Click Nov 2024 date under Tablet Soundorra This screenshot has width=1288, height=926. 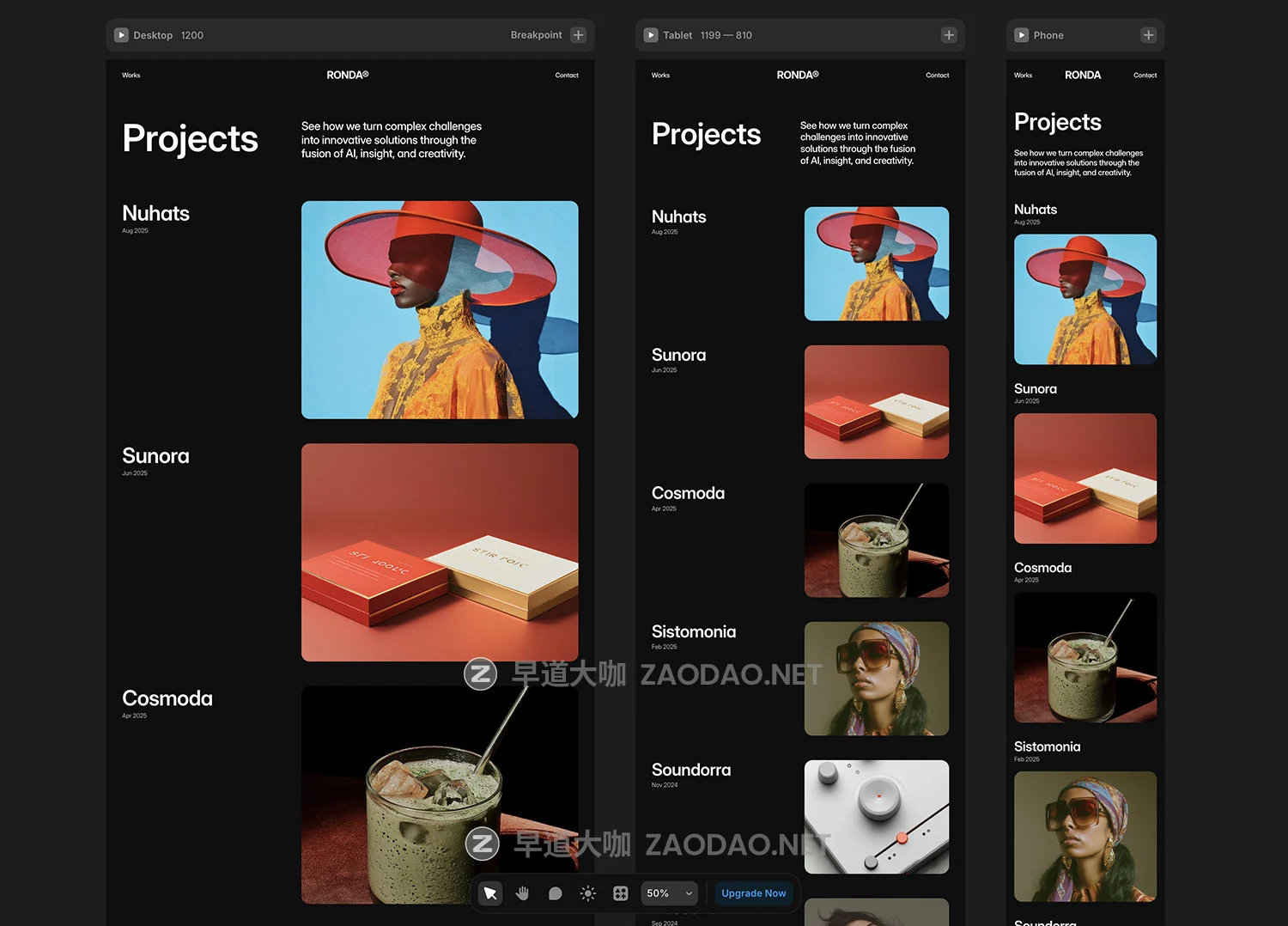click(x=665, y=785)
